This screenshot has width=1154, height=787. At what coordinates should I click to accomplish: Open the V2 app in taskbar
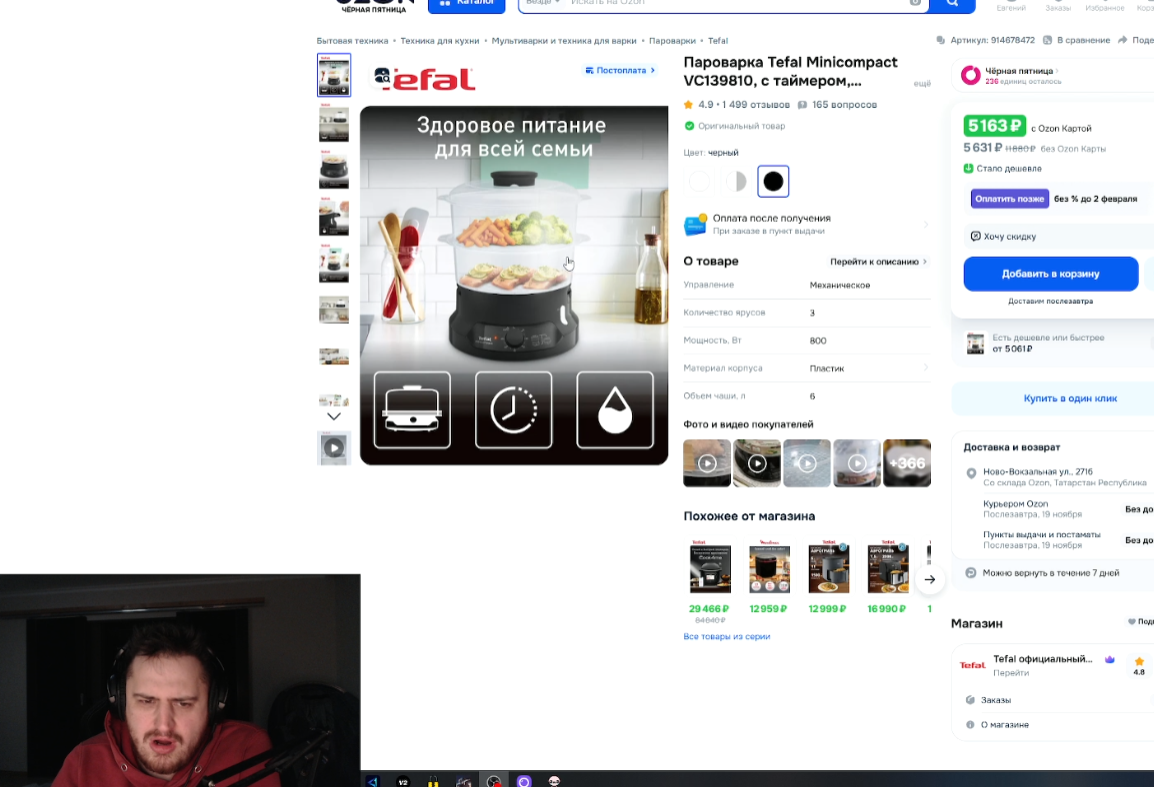pos(403,781)
